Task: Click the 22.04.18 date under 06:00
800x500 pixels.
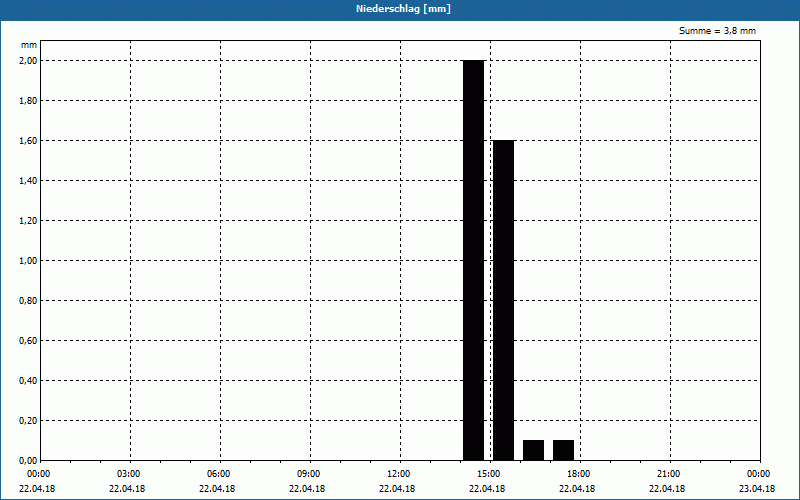Action: [217, 489]
